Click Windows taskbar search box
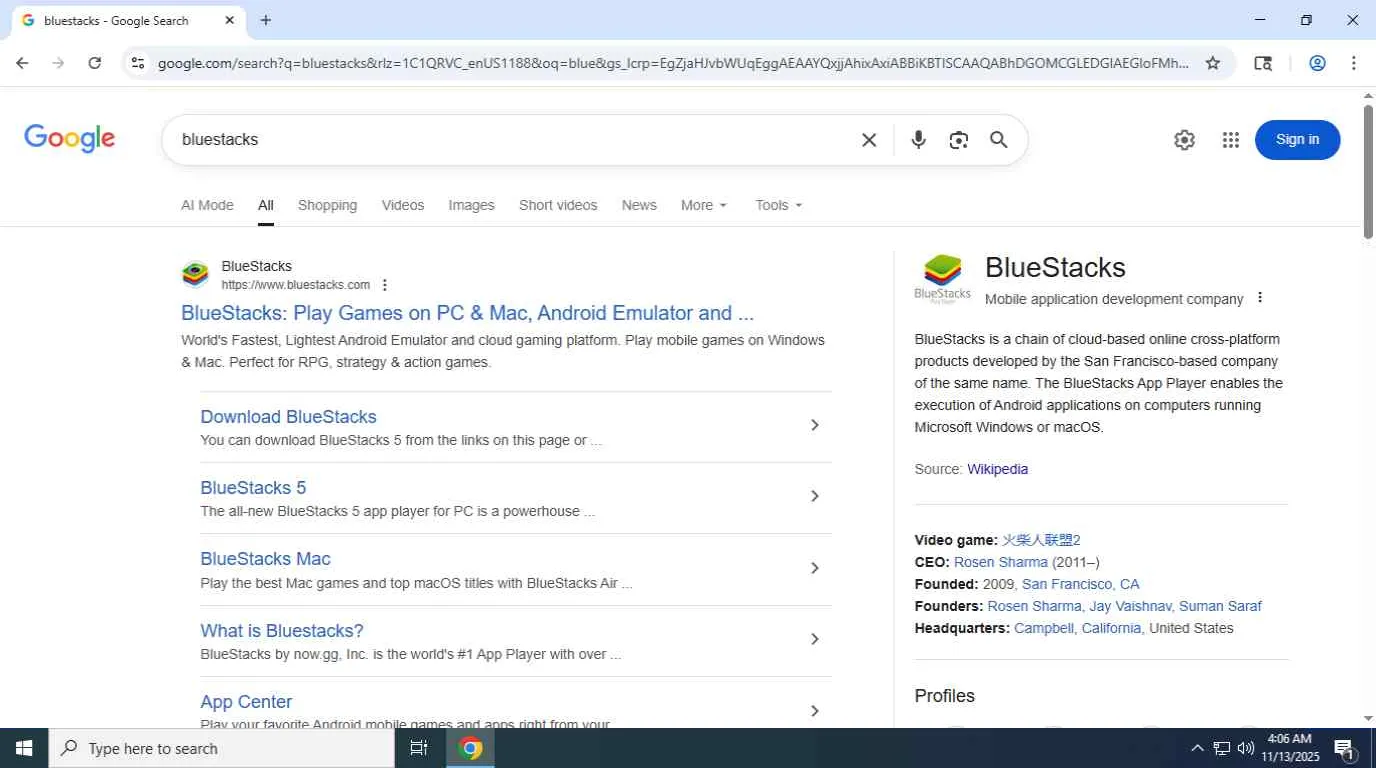This screenshot has width=1376, height=768. tap(222, 748)
